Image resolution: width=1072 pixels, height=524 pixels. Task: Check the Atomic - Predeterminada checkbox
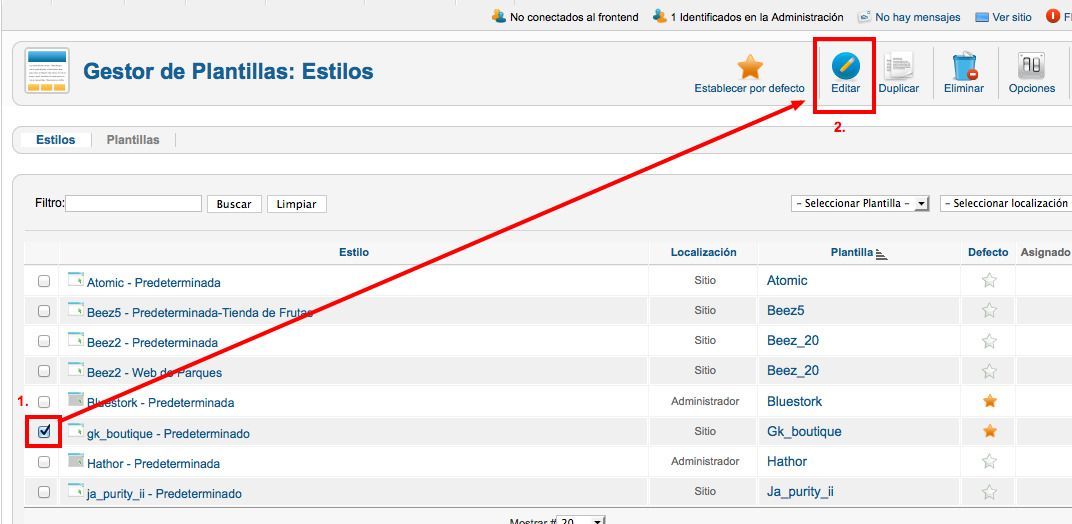tap(44, 280)
